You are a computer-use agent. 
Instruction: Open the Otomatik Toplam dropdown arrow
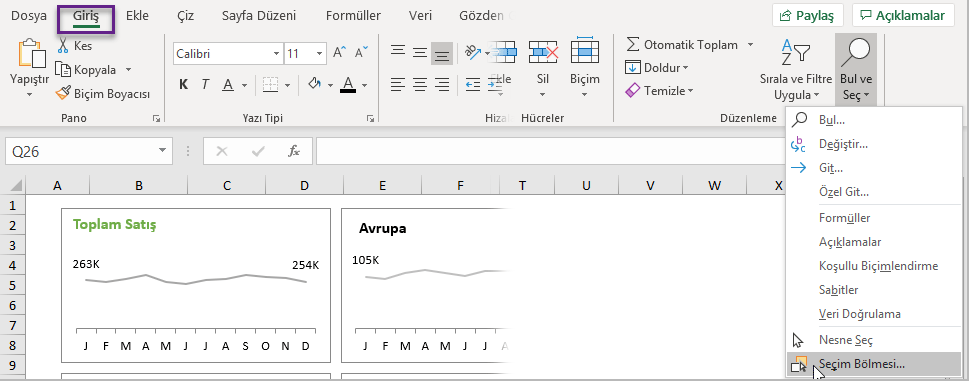[x=750, y=45]
